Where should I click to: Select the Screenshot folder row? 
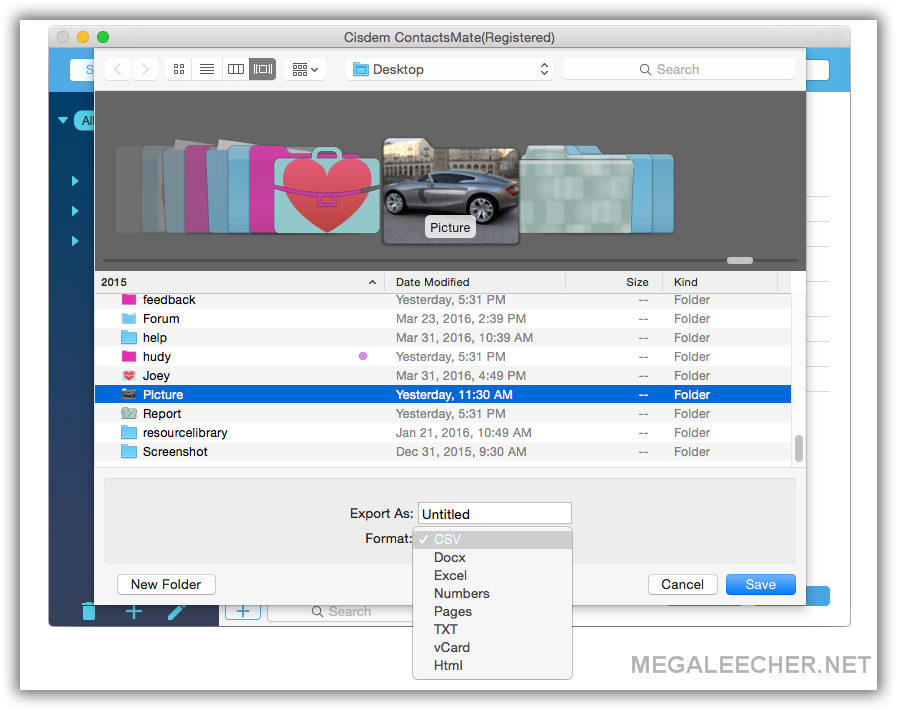click(175, 452)
